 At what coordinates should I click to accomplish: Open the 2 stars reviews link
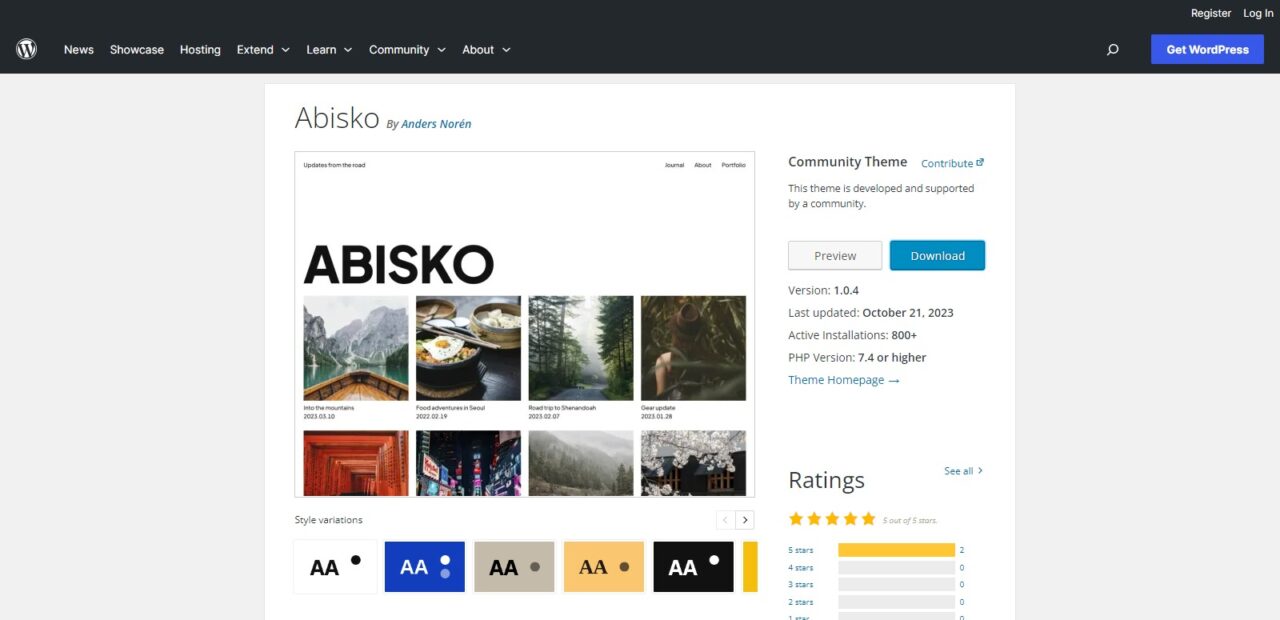801,602
